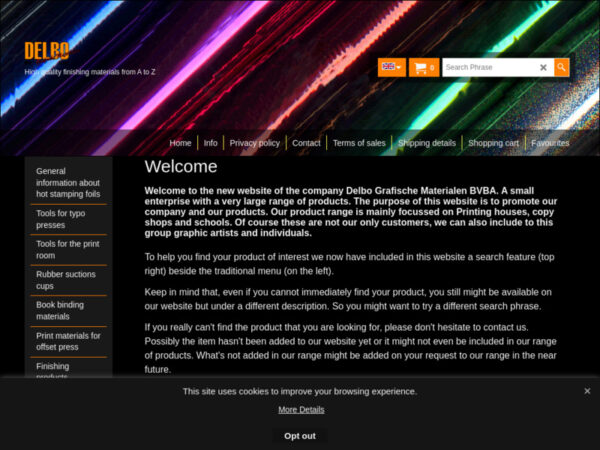The image size is (600, 450).
Task: Open the Favourites menu item
Action: (x=550, y=143)
